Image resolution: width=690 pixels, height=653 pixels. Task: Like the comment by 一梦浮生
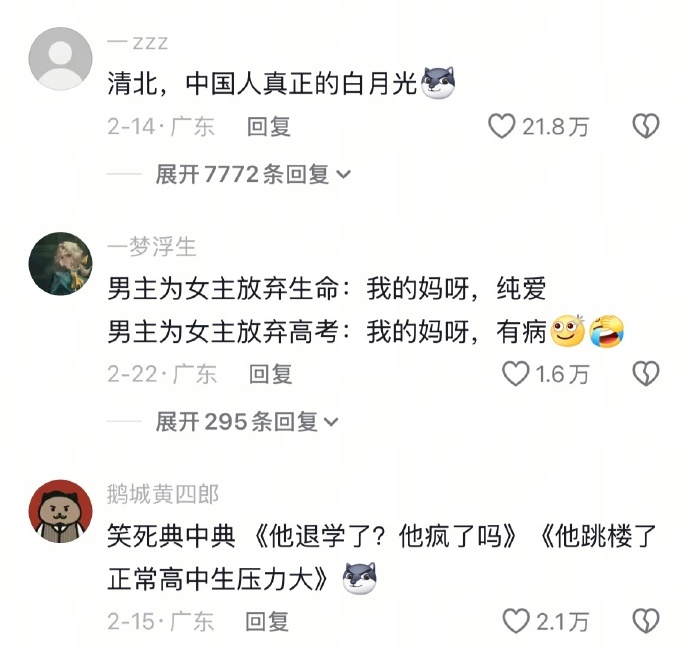(515, 374)
